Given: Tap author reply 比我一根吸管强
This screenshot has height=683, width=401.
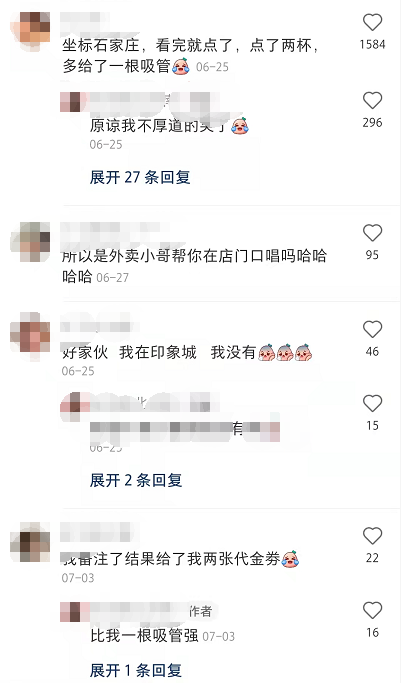Looking at the screenshot, I should pyautogui.click(x=144, y=636).
